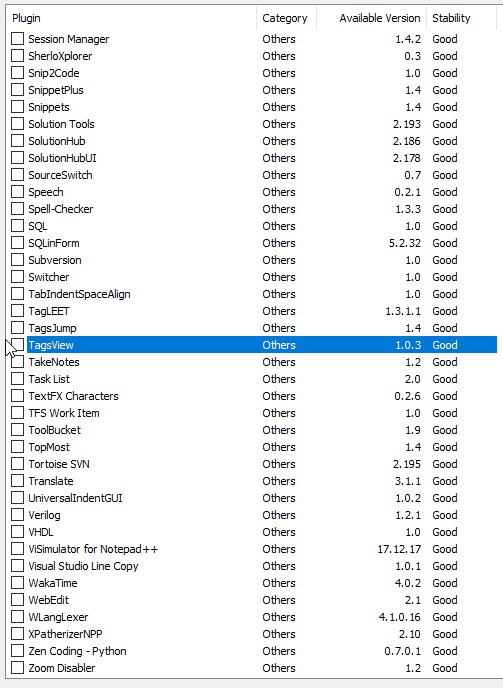Click version 5.2.32 of SQLinForm
The image size is (503, 688).
(x=405, y=243)
